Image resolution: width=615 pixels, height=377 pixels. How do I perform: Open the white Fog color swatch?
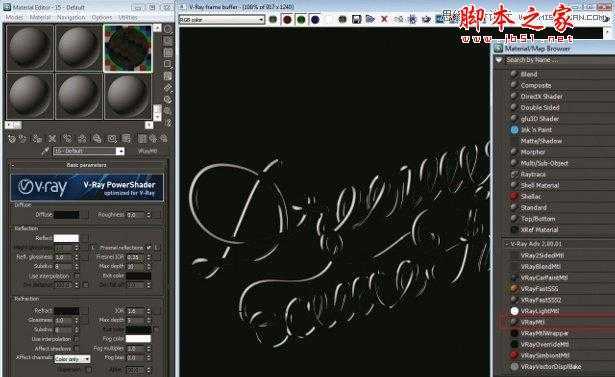coord(138,338)
